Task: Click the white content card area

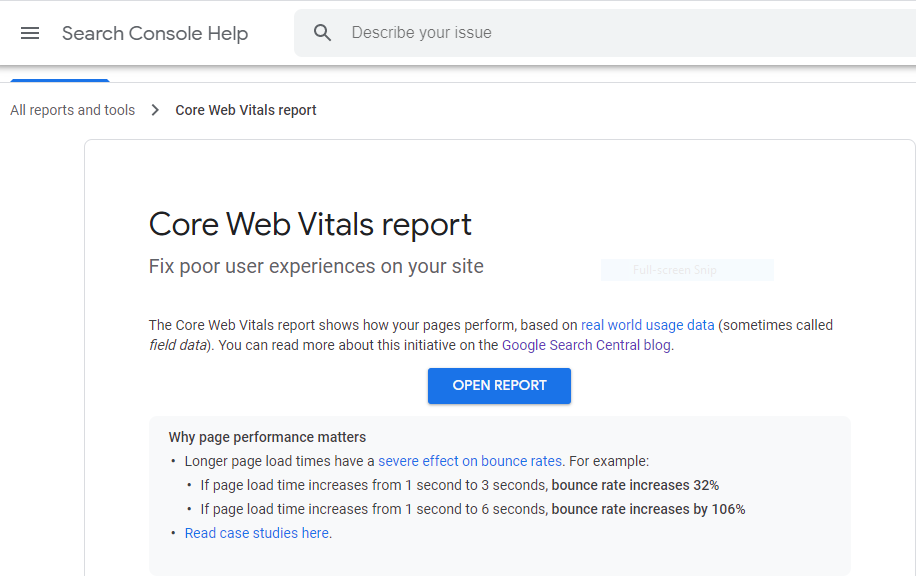Action: coord(500,170)
